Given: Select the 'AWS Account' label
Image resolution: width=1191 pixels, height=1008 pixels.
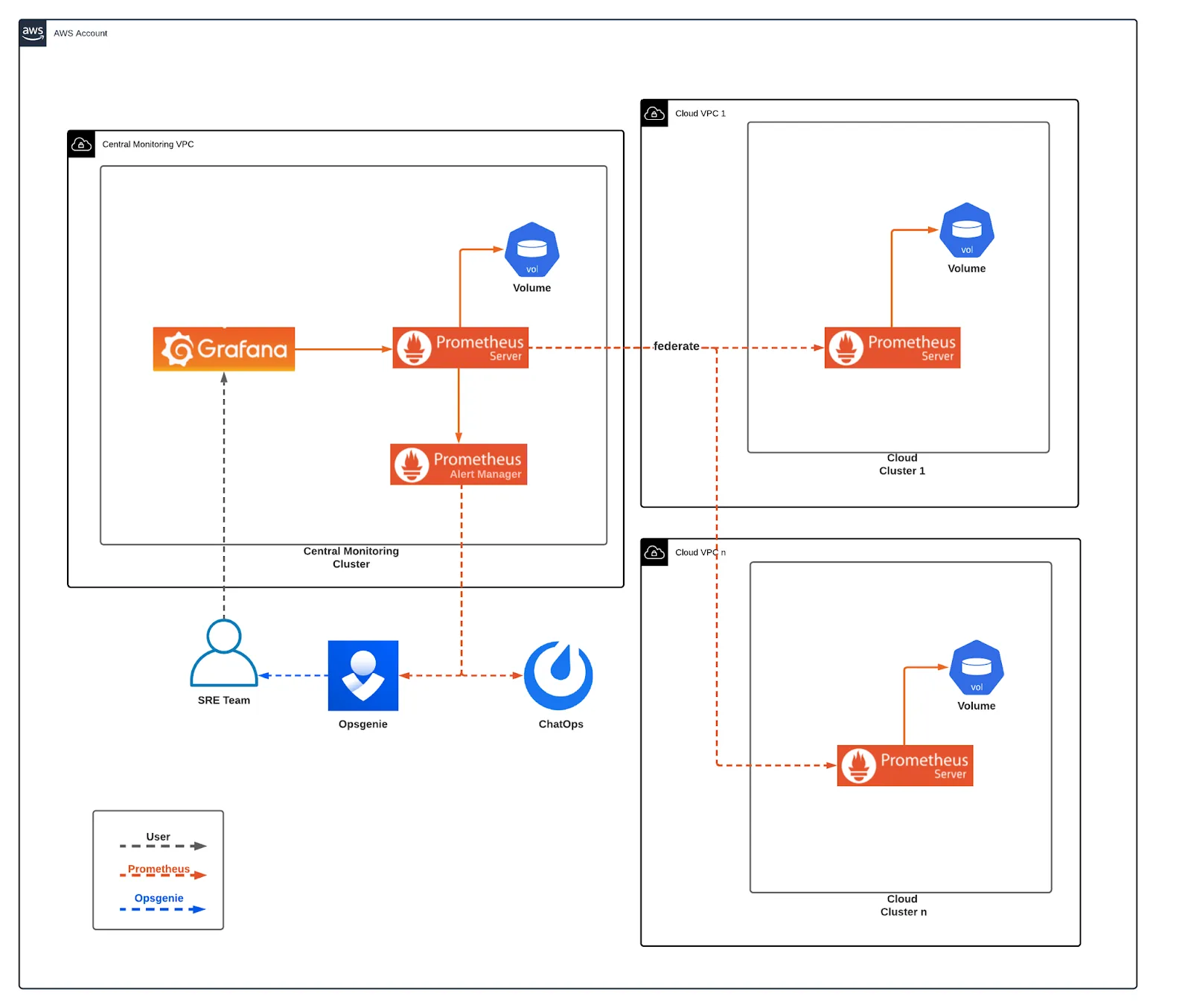Looking at the screenshot, I should point(80,34).
